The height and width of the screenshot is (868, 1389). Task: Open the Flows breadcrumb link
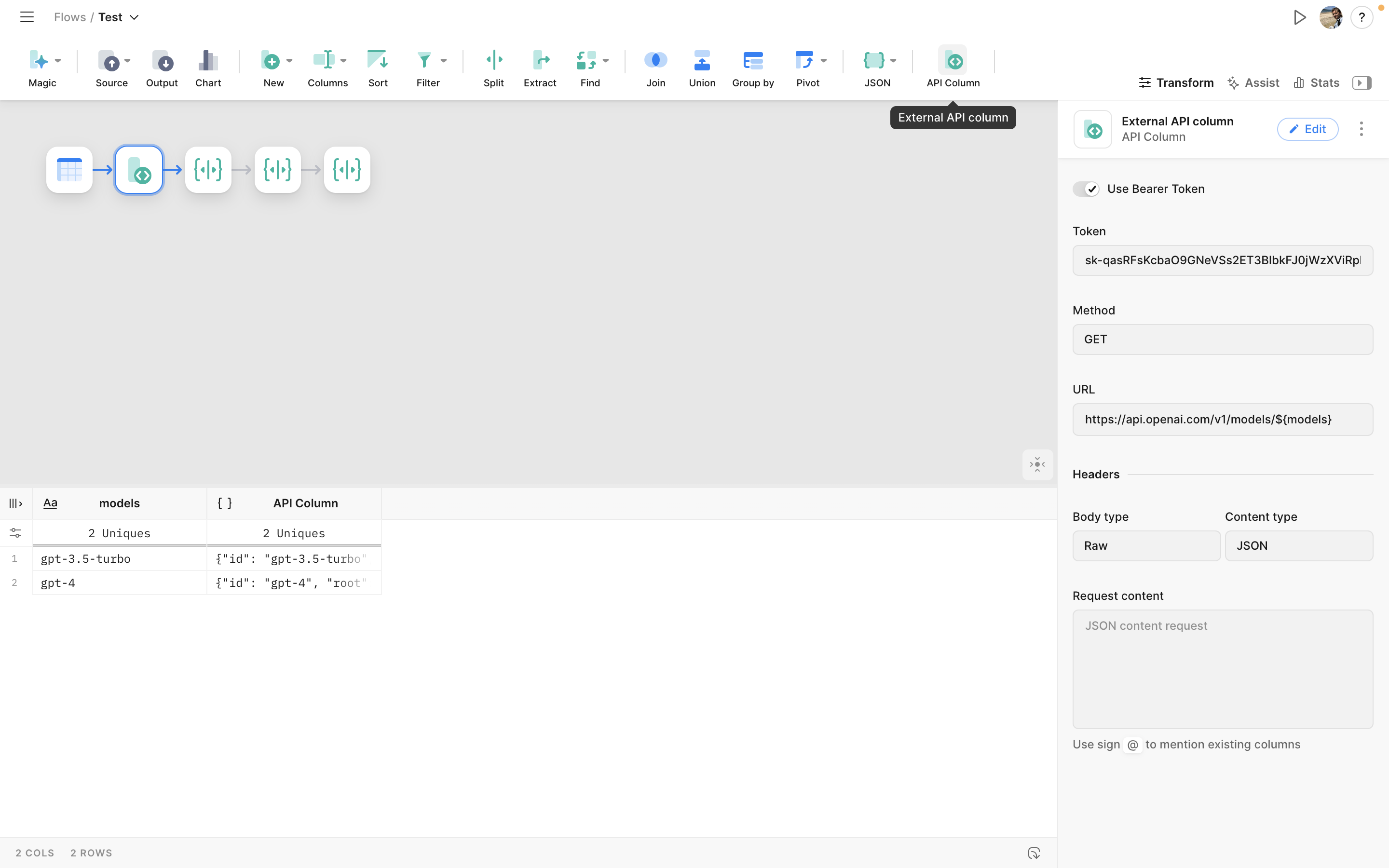pos(69,17)
